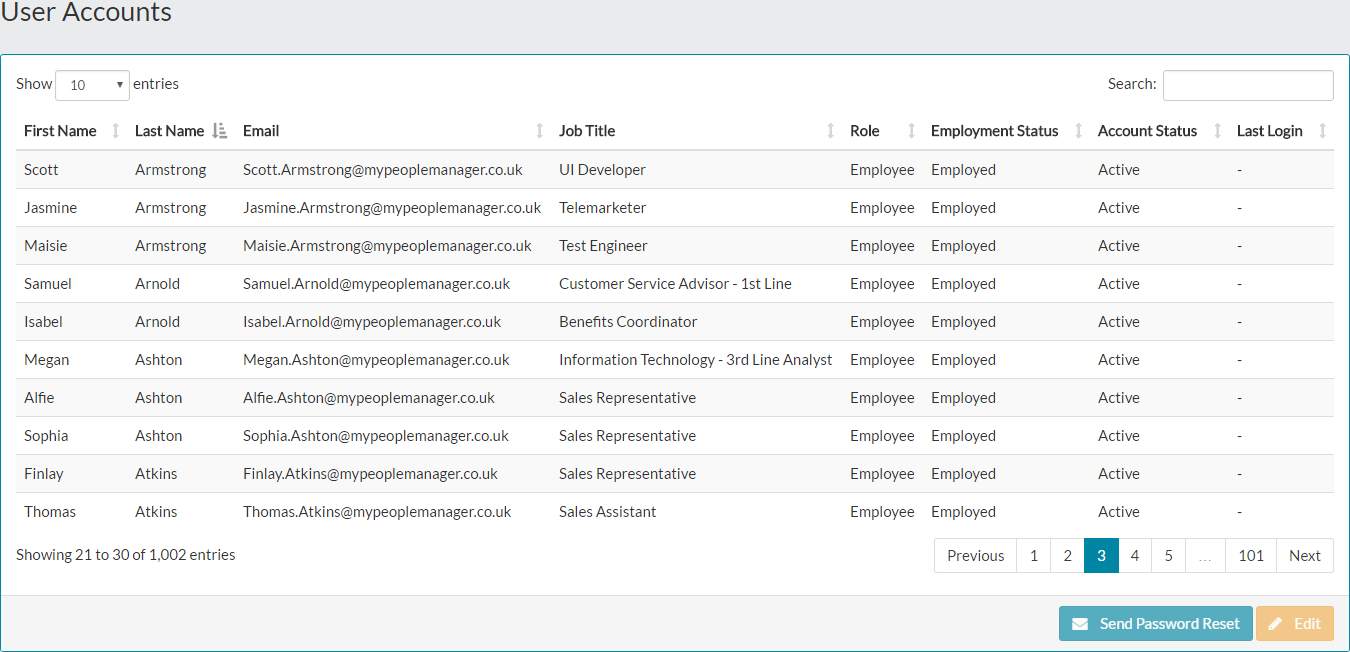Image resolution: width=1350 pixels, height=652 pixels.
Task: Select Megan Ashton's email cell
Action: 376,360
